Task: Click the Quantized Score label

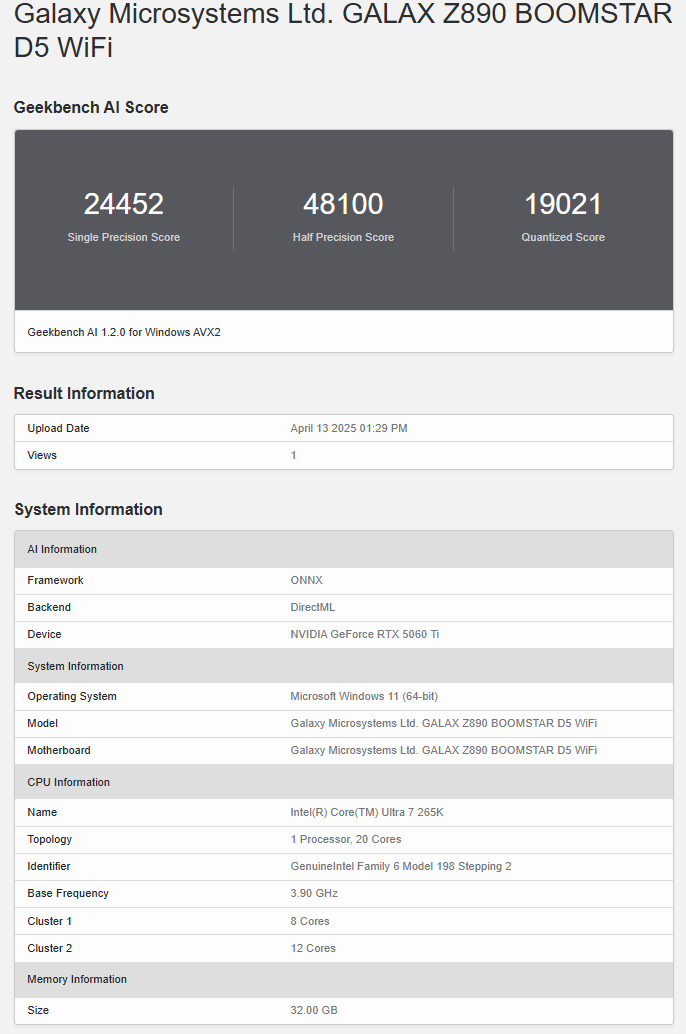Action: coord(563,237)
